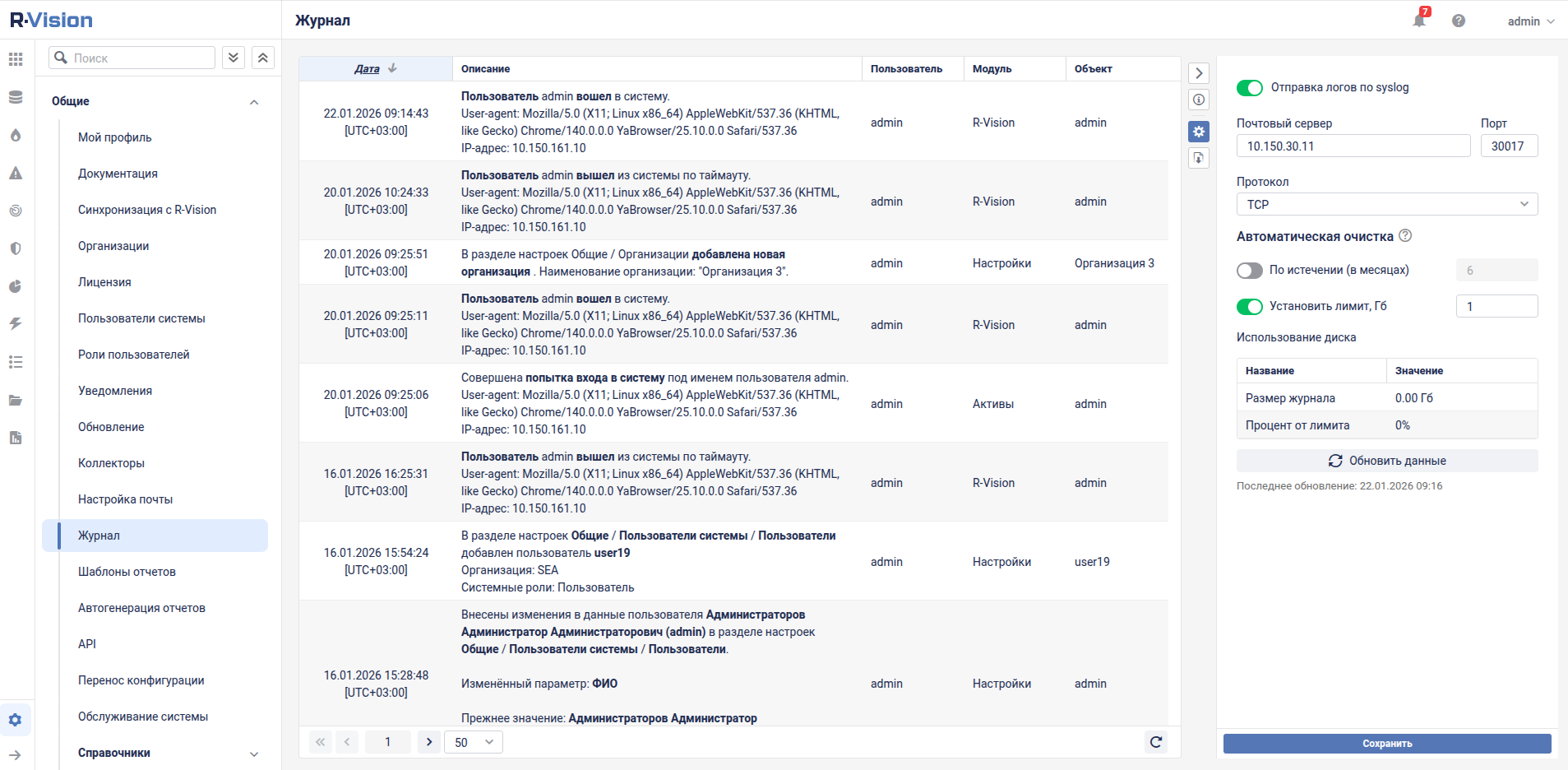Click the Сохранить button
Image resolution: width=1568 pixels, height=770 pixels.
[1386, 744]
